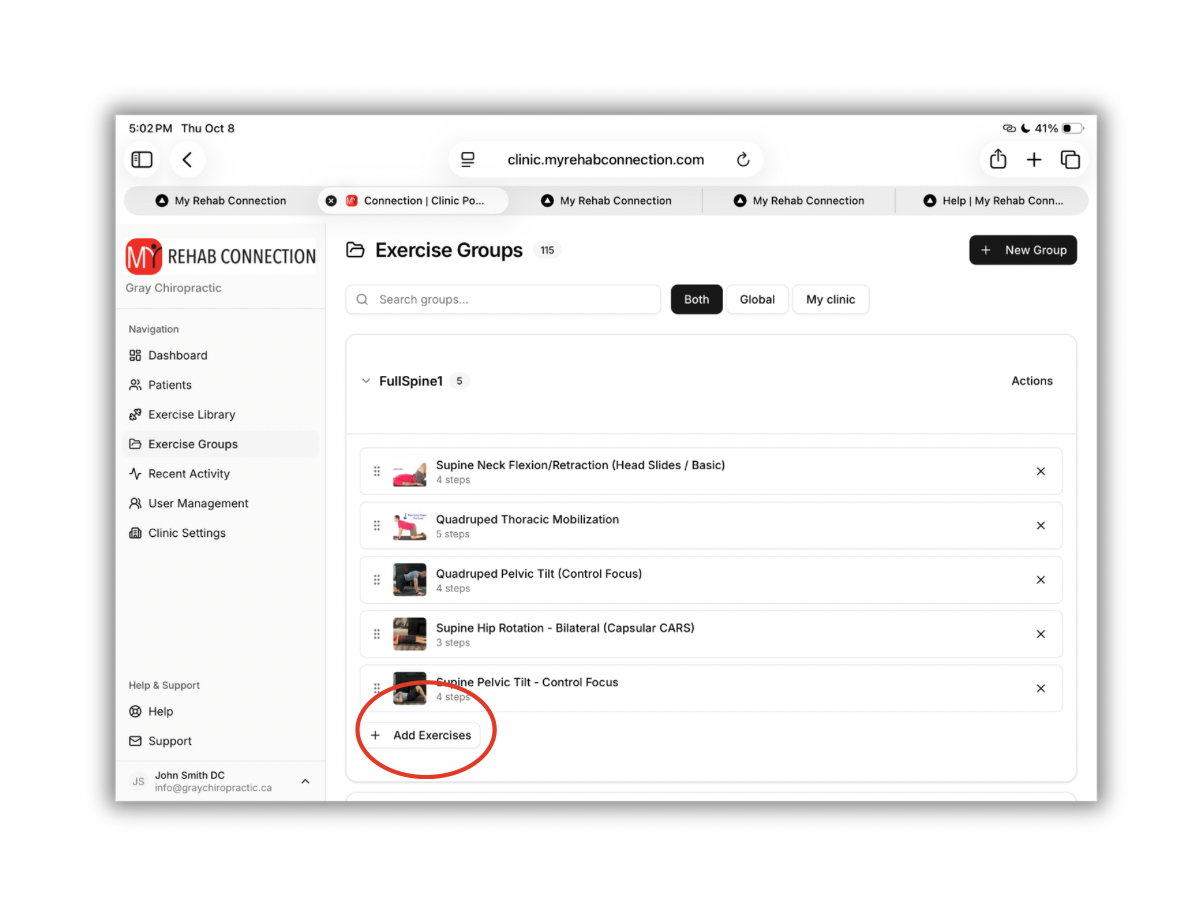Open Quadruped Thoracic Mobilization thumbnail

[410, 526]
